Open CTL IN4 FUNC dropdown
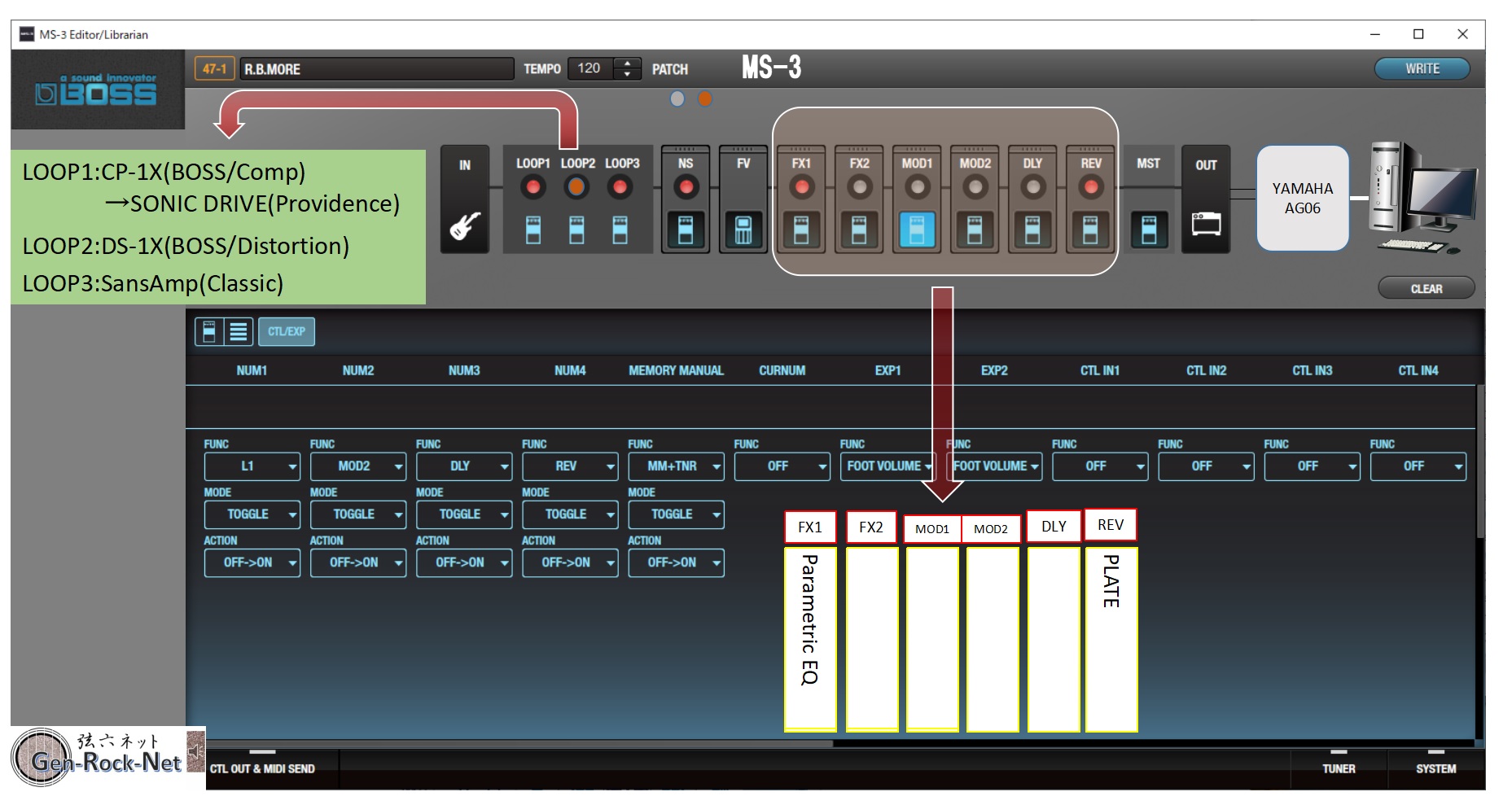Image resolution: width=1512 pixels, height=805 pixels. [x=1418, y=466]
